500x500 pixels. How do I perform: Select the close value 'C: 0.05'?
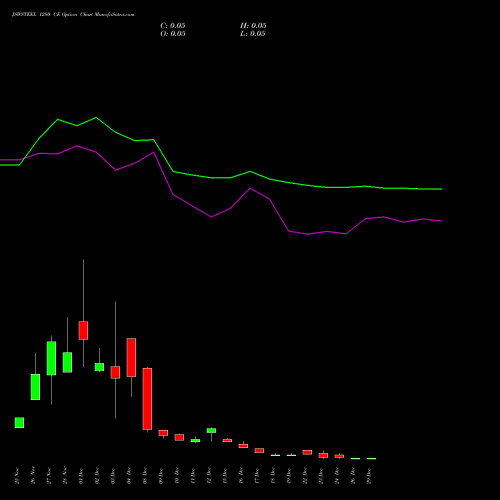tap(173, 26)
